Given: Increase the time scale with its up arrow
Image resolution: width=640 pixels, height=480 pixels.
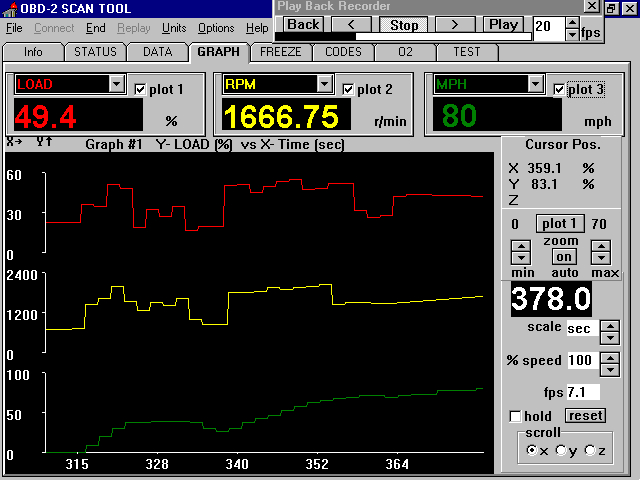Looking at the screenshot, I should [609, 323].
